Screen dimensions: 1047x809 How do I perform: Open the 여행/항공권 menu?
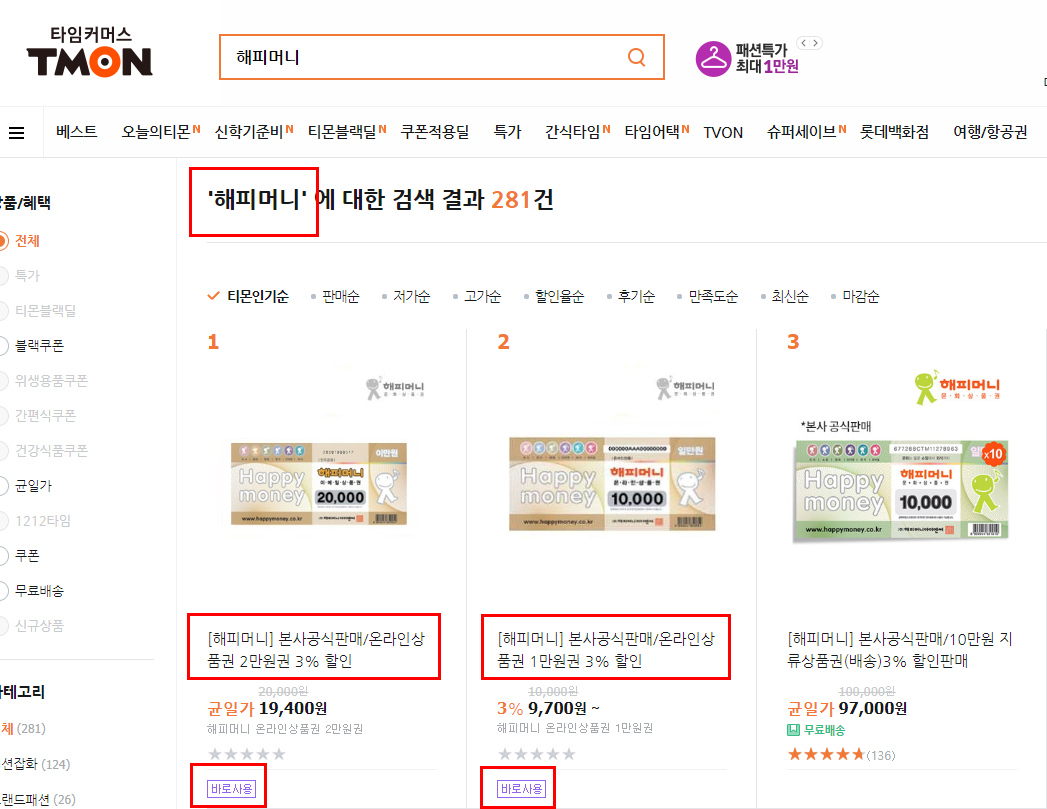(x=990, y=131)
